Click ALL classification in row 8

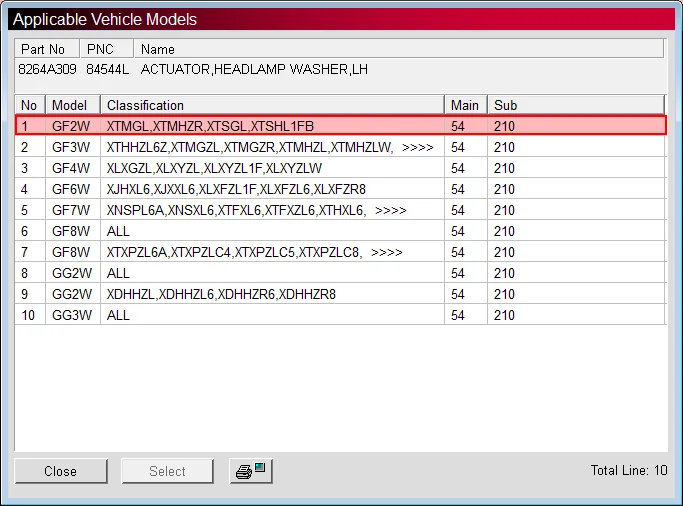point(118,273)
